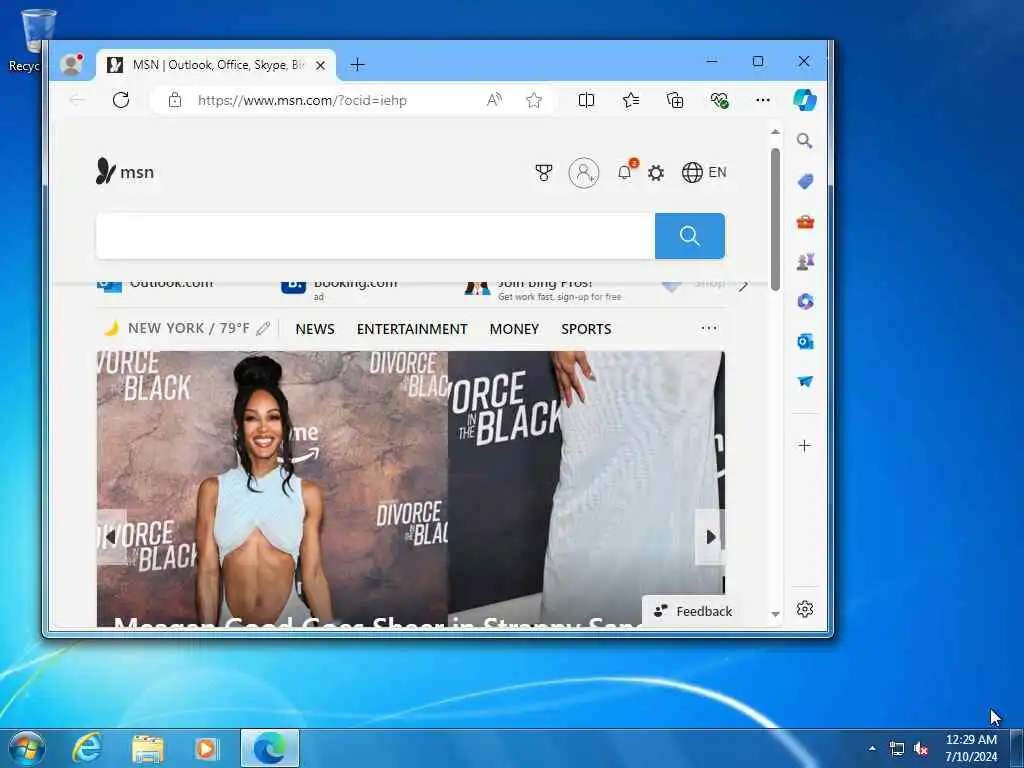Open a new browser tab

(x=357, y=65)
